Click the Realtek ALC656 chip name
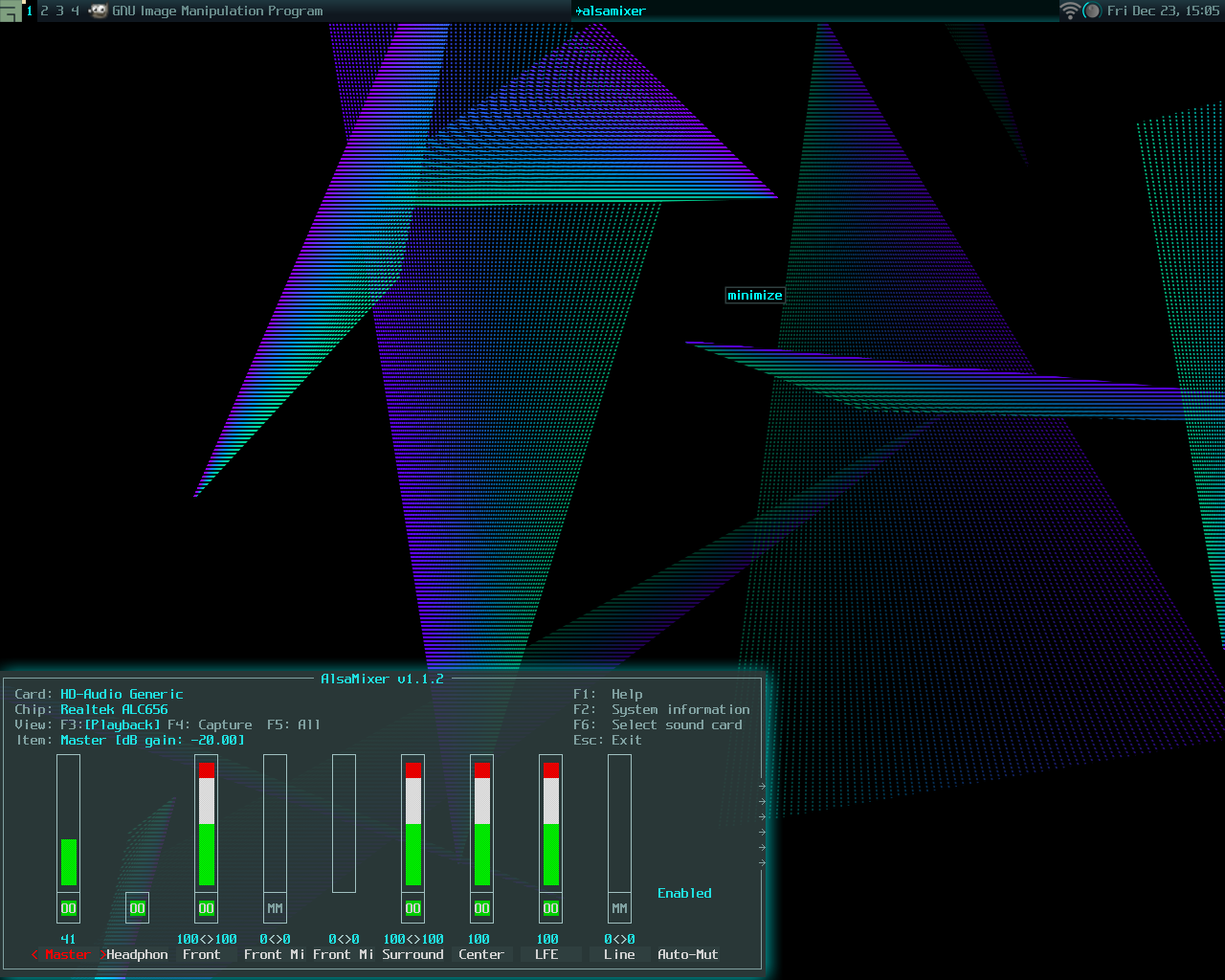The height and width of the screenshot is (980, 1225). point(114,710)
